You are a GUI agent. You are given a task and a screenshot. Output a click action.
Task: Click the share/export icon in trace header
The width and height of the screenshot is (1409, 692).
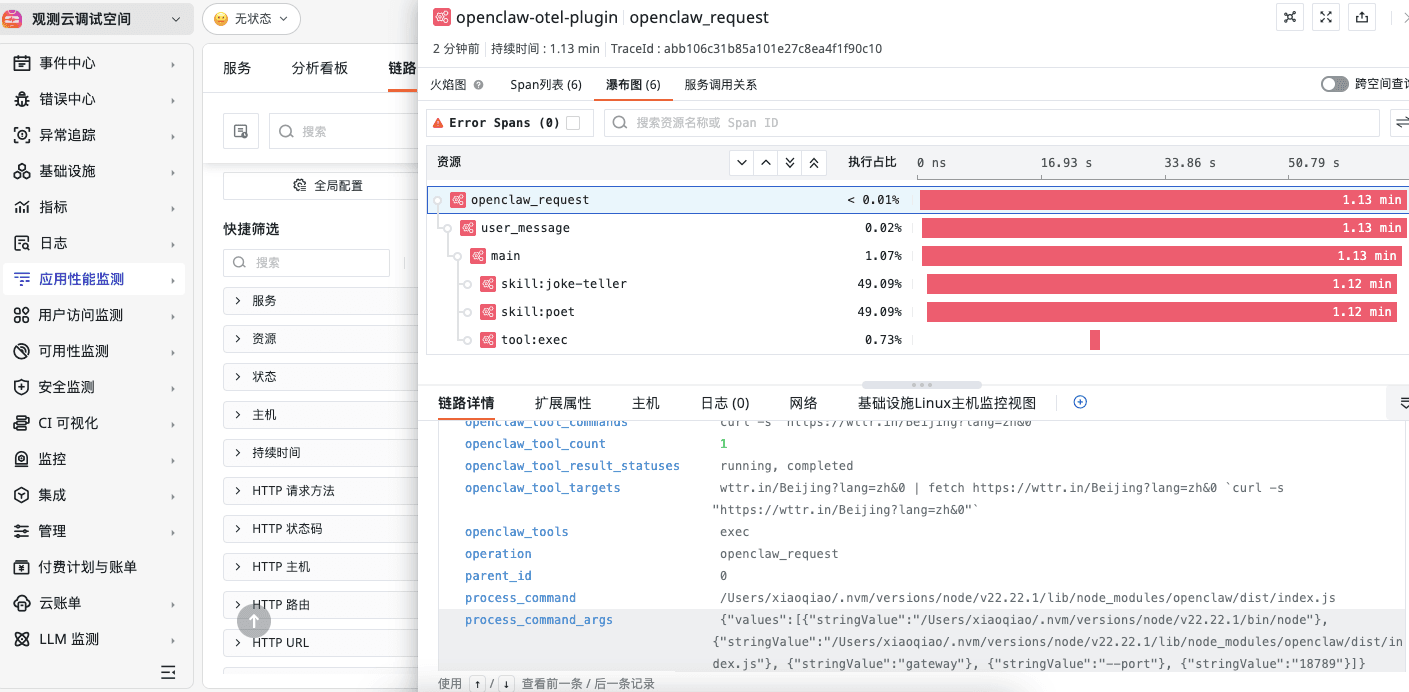point(1361,17)
